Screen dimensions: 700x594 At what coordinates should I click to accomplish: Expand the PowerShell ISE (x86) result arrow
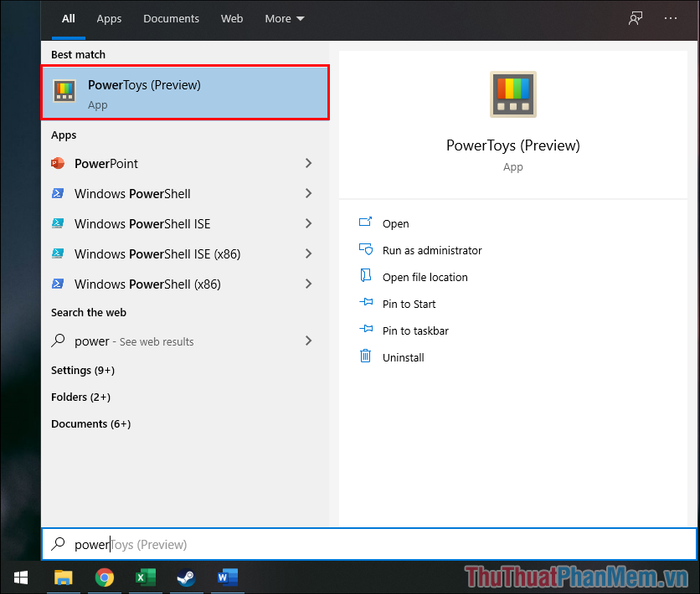(308, 253)
